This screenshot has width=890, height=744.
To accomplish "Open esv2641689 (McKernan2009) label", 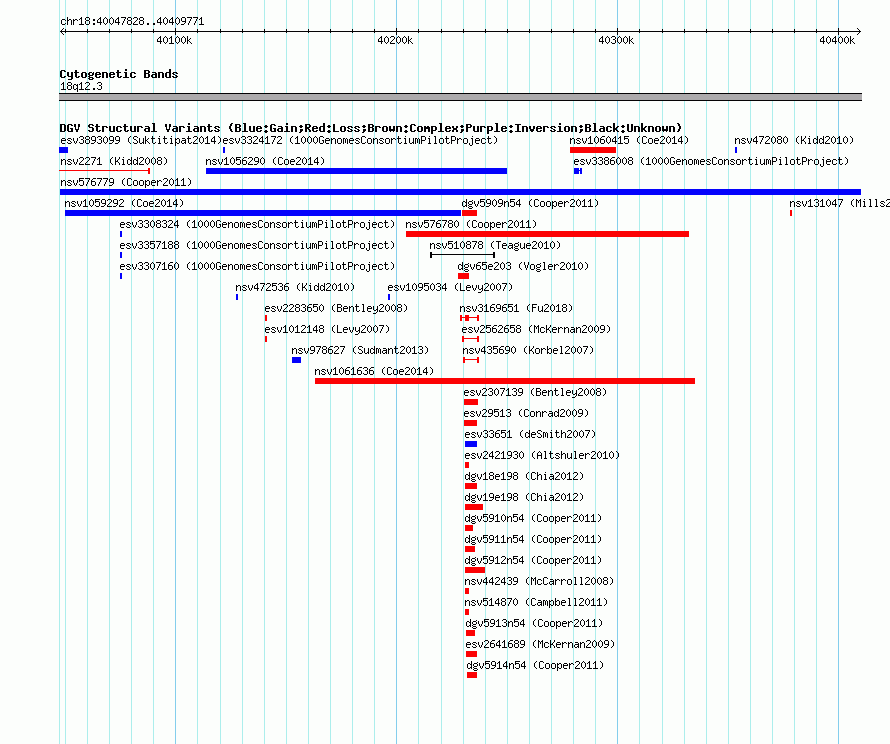I will [540, 644].
